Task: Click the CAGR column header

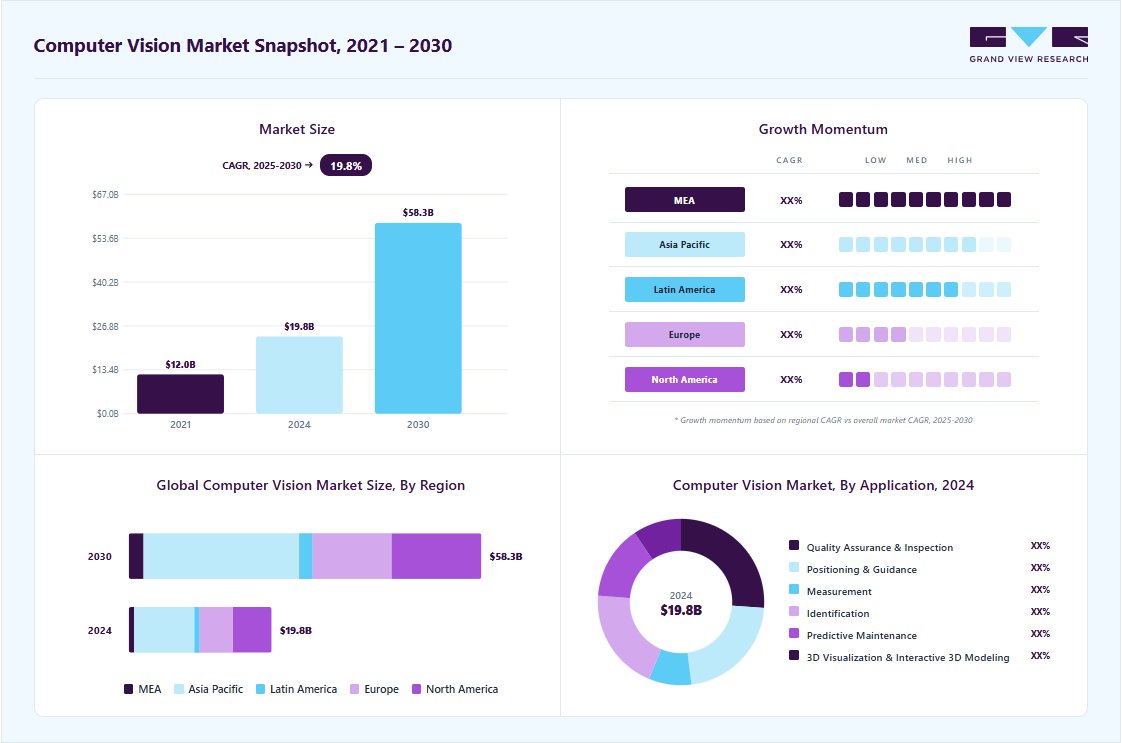Action: [789, 160]
